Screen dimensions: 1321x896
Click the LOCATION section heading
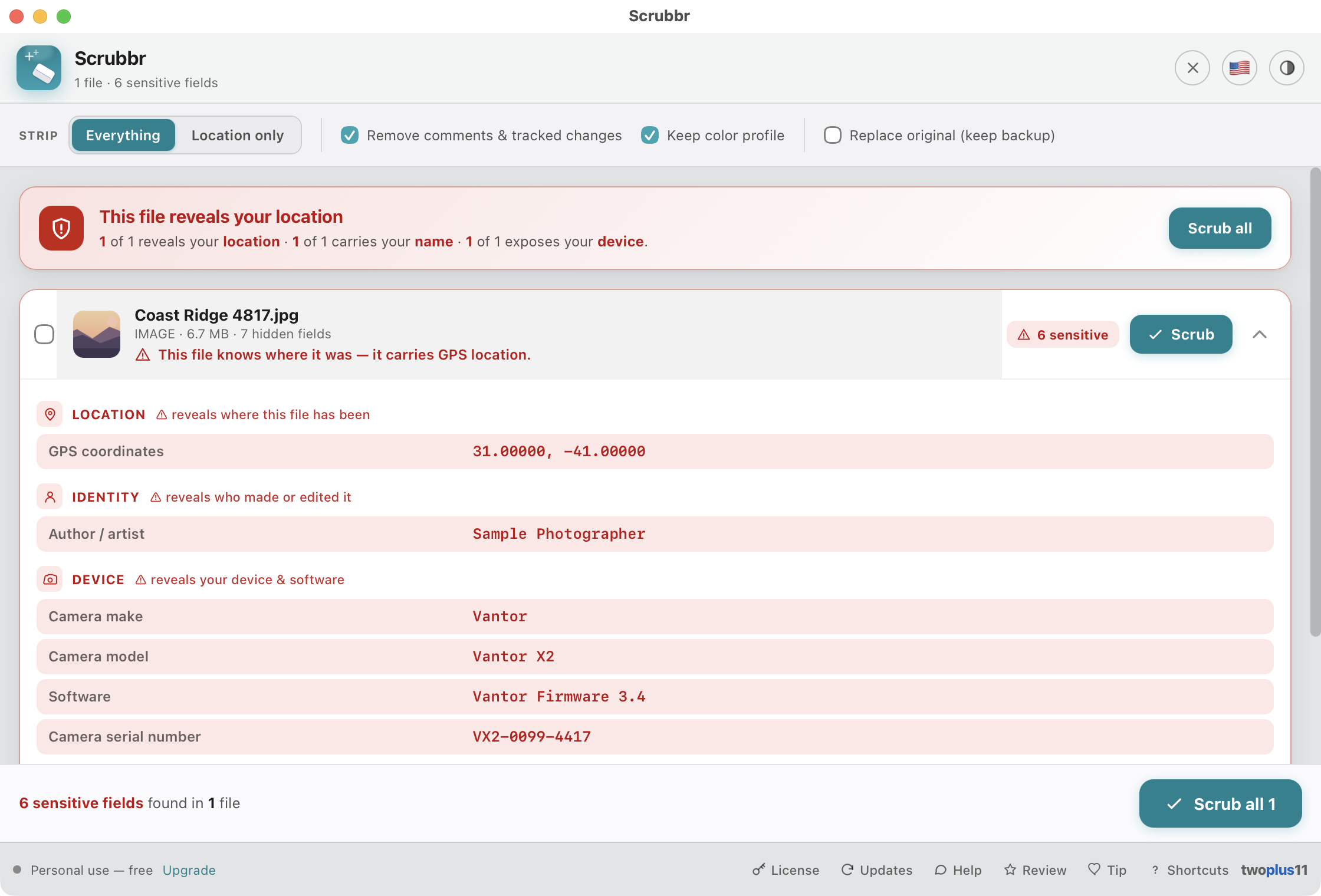tap(109, 414)
